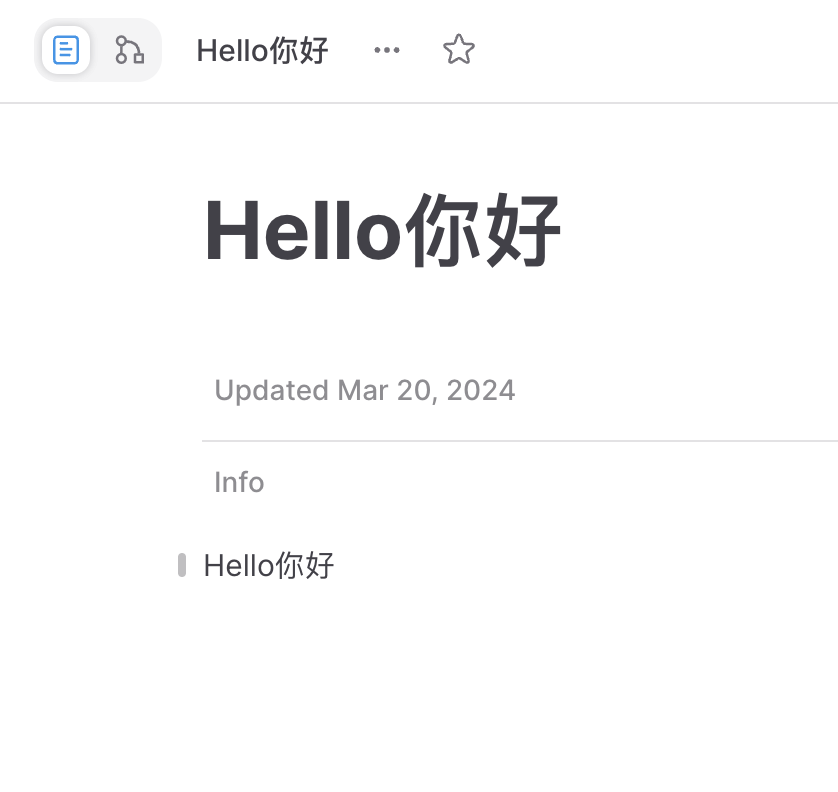Expand the Info section
838x792 pixels.
[x=239, y=482]
